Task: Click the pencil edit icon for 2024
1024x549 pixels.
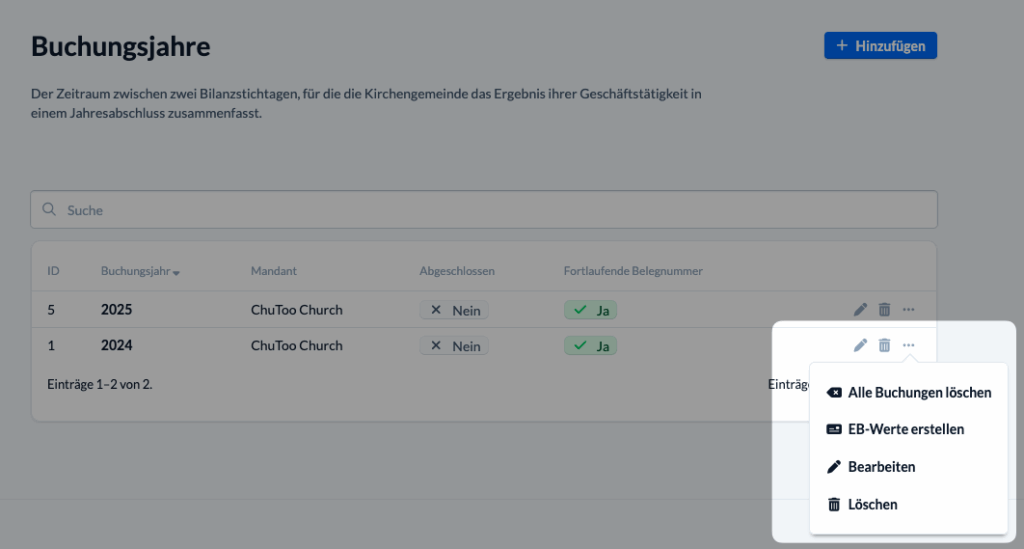Action: (860, 345)
